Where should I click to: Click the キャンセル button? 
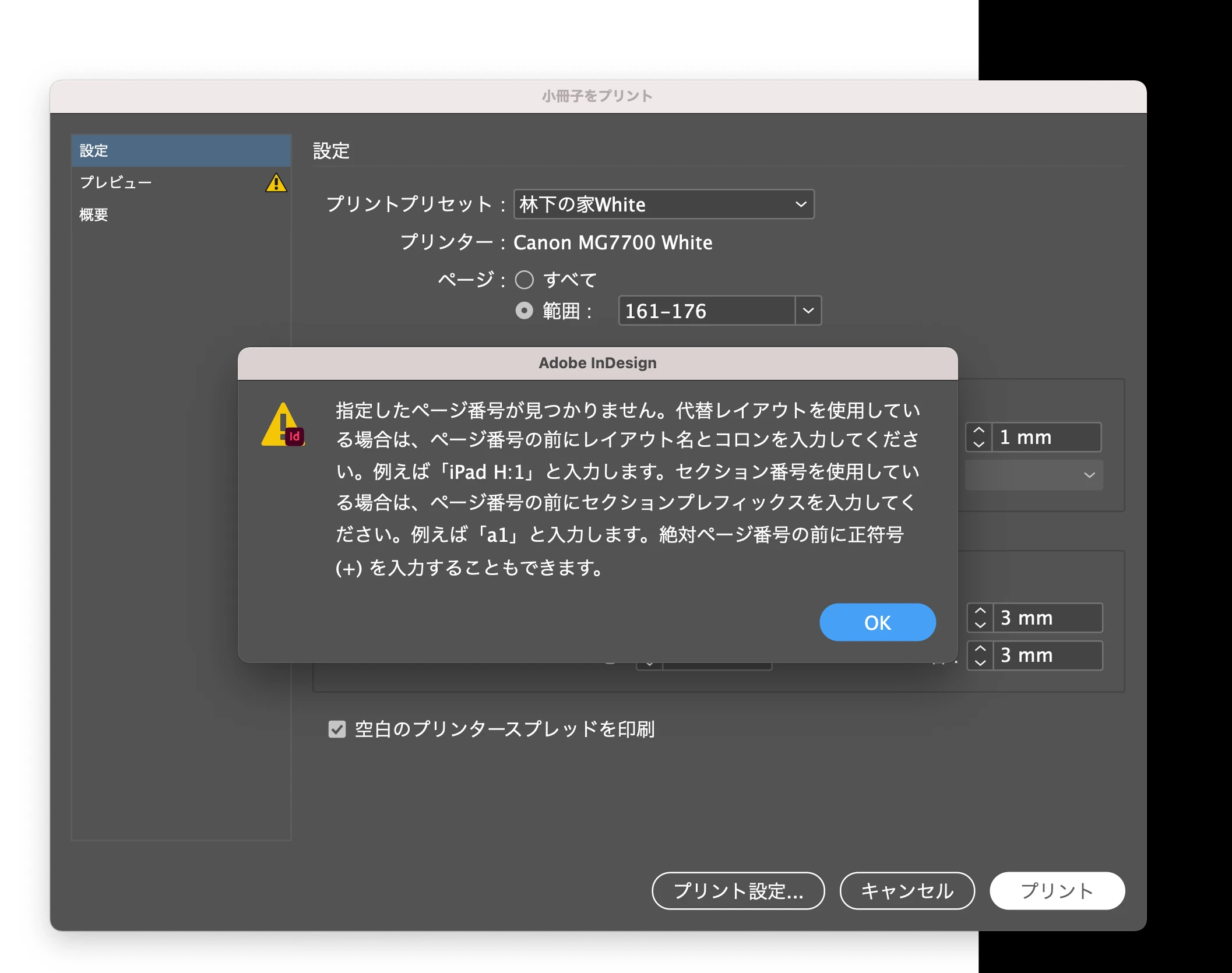coord(906,890)
